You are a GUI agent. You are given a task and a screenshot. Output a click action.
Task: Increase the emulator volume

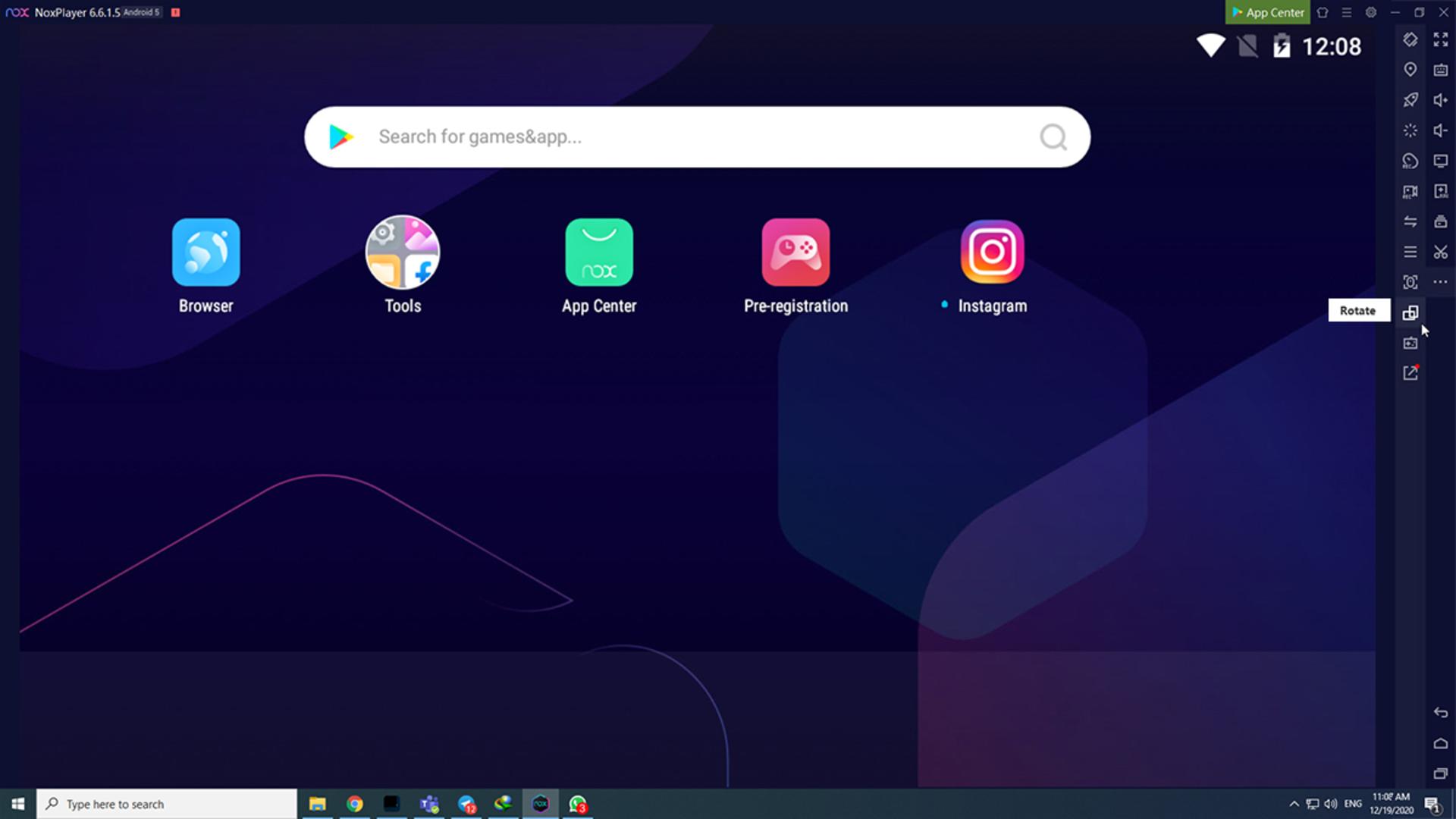pos(1441,100)
